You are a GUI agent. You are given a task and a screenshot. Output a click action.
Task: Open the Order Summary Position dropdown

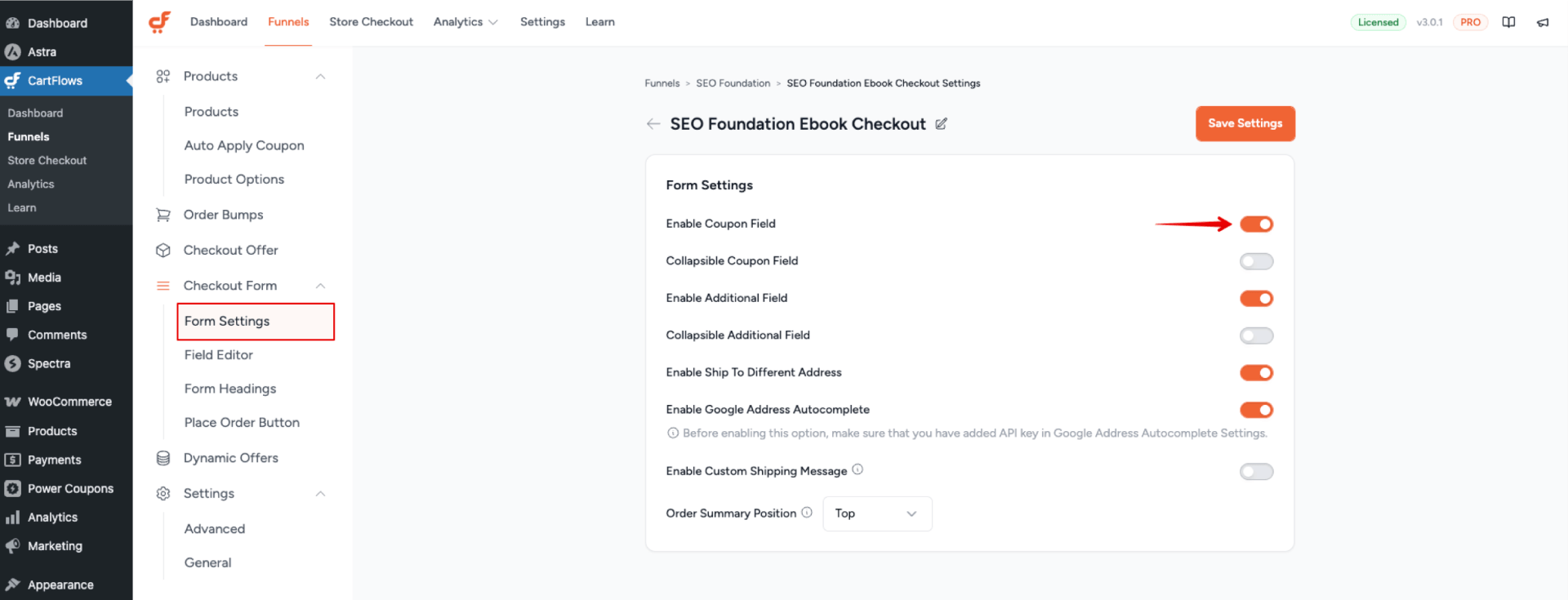point(877,513)
